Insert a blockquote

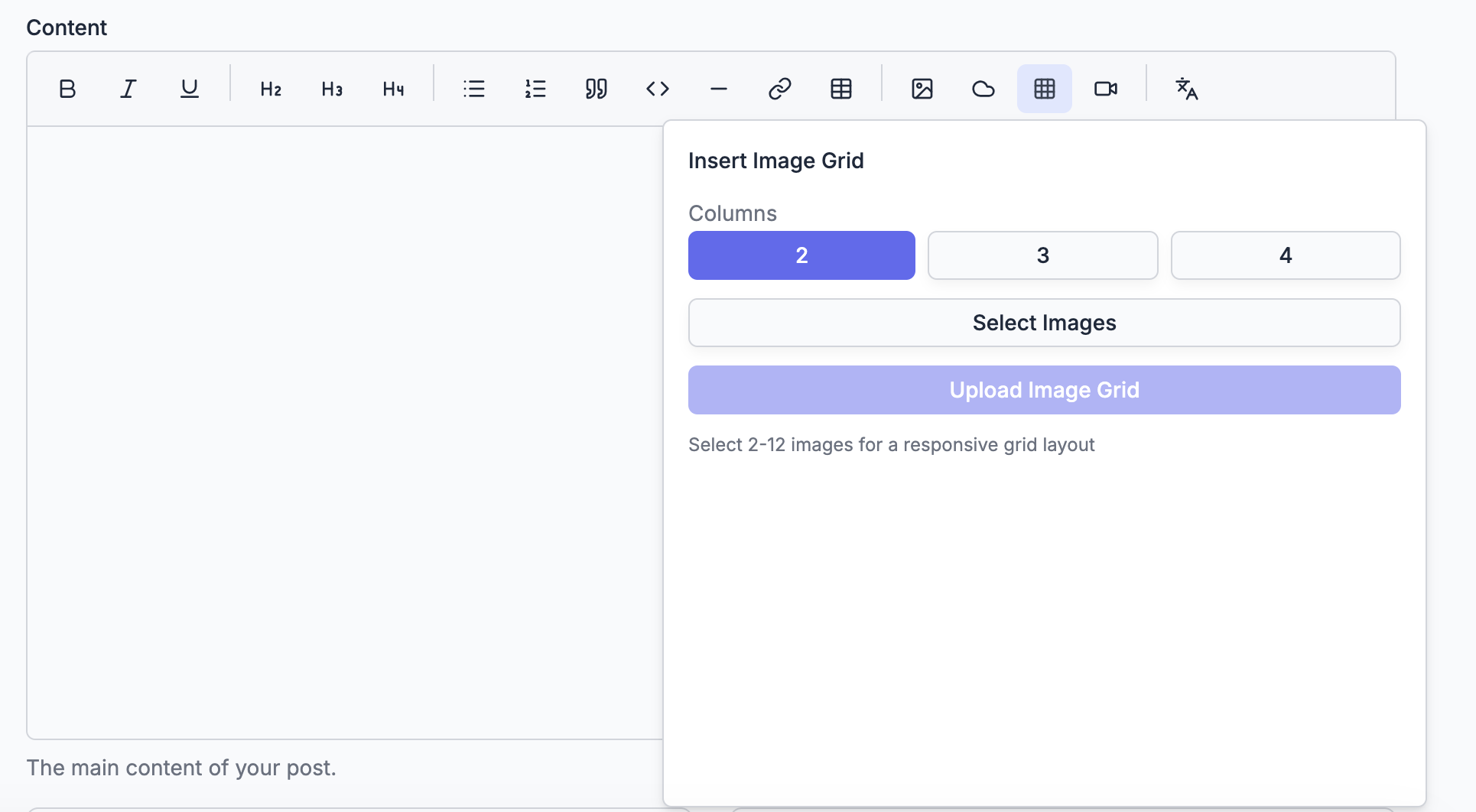point(597,89)
